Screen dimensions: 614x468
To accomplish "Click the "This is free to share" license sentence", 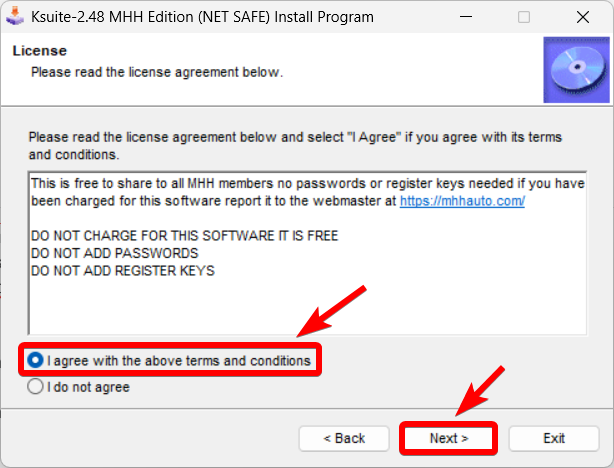I will click(200, 184).
